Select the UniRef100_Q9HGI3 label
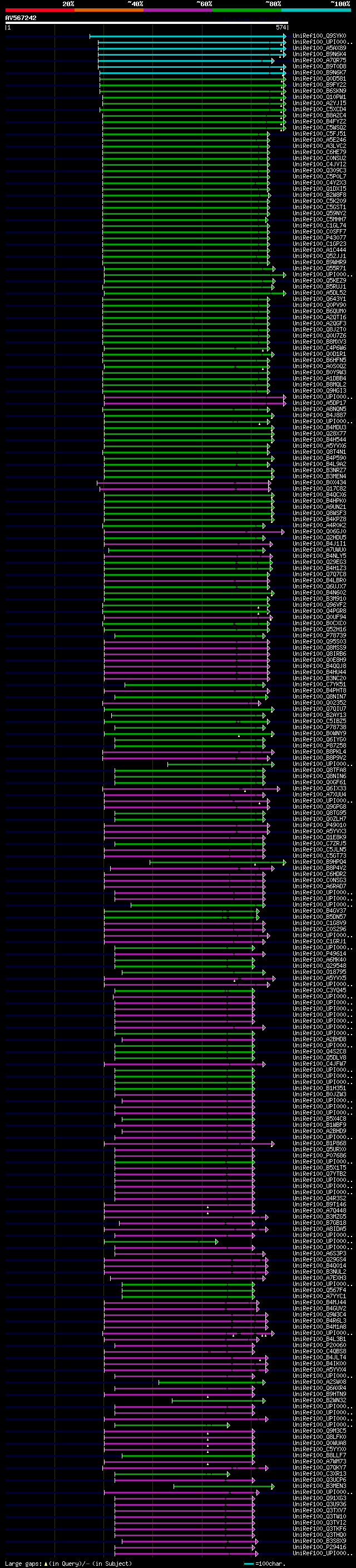Viewport: 356px width, 1568px height. (319, 391)
